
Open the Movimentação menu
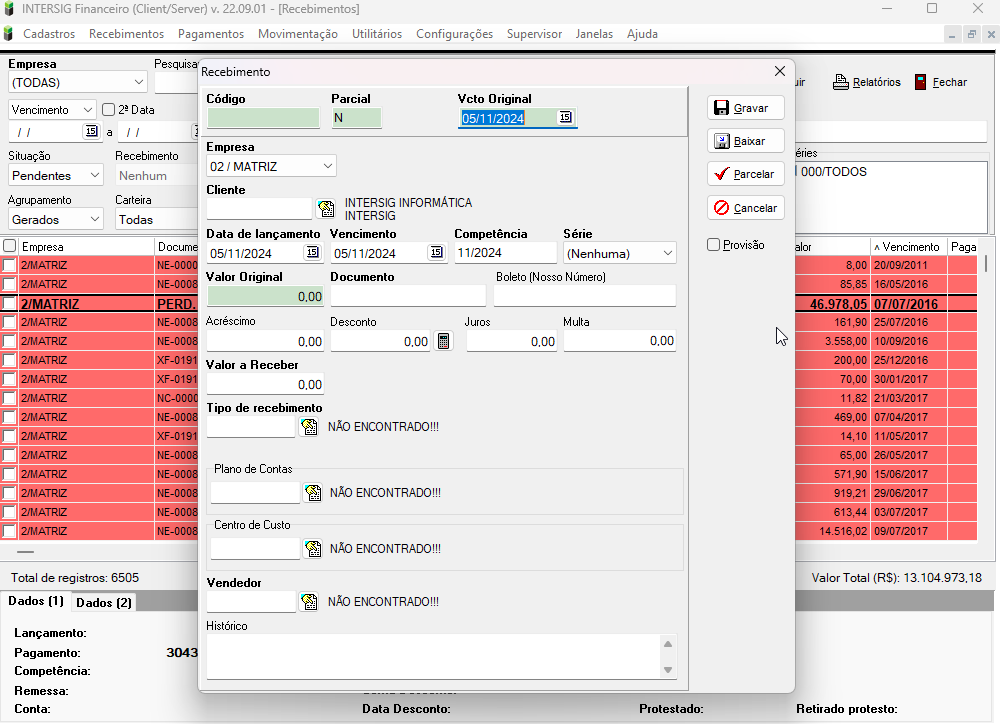point(298,34)
